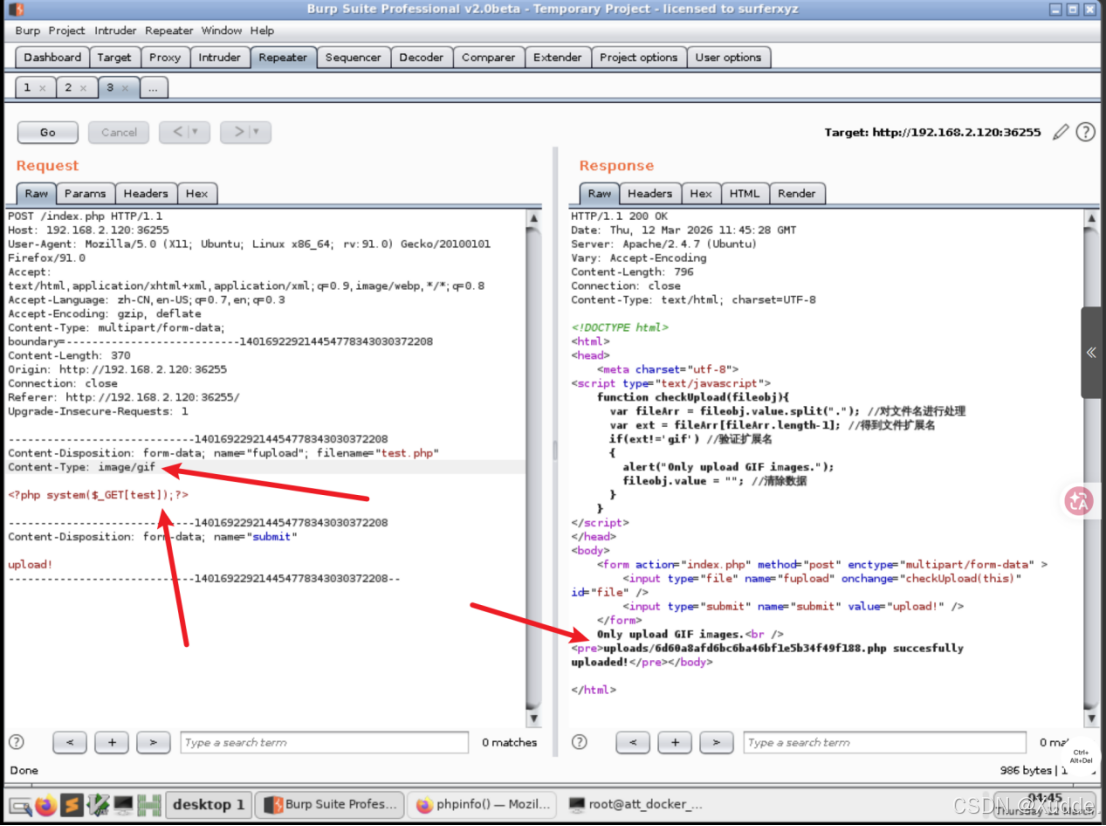Select the response Render tab
Viewport: 1106px width, 826px height.
tap(796, 193)
